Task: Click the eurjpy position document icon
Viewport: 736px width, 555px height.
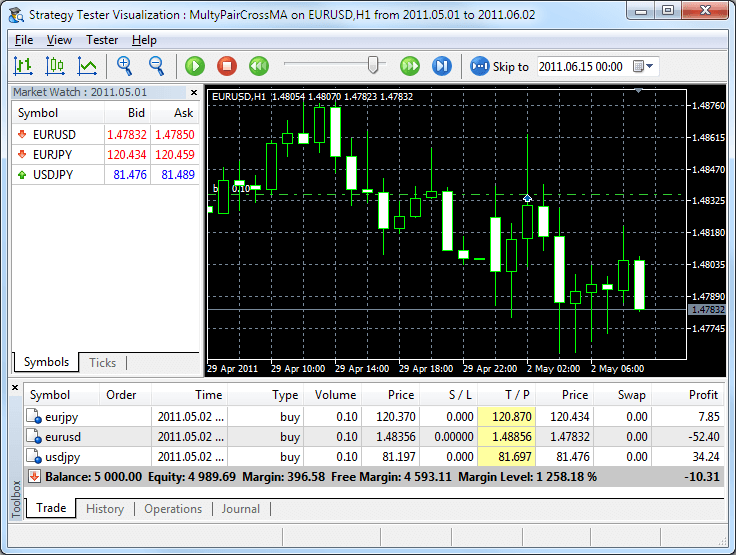Action: [x=34, y=417]
